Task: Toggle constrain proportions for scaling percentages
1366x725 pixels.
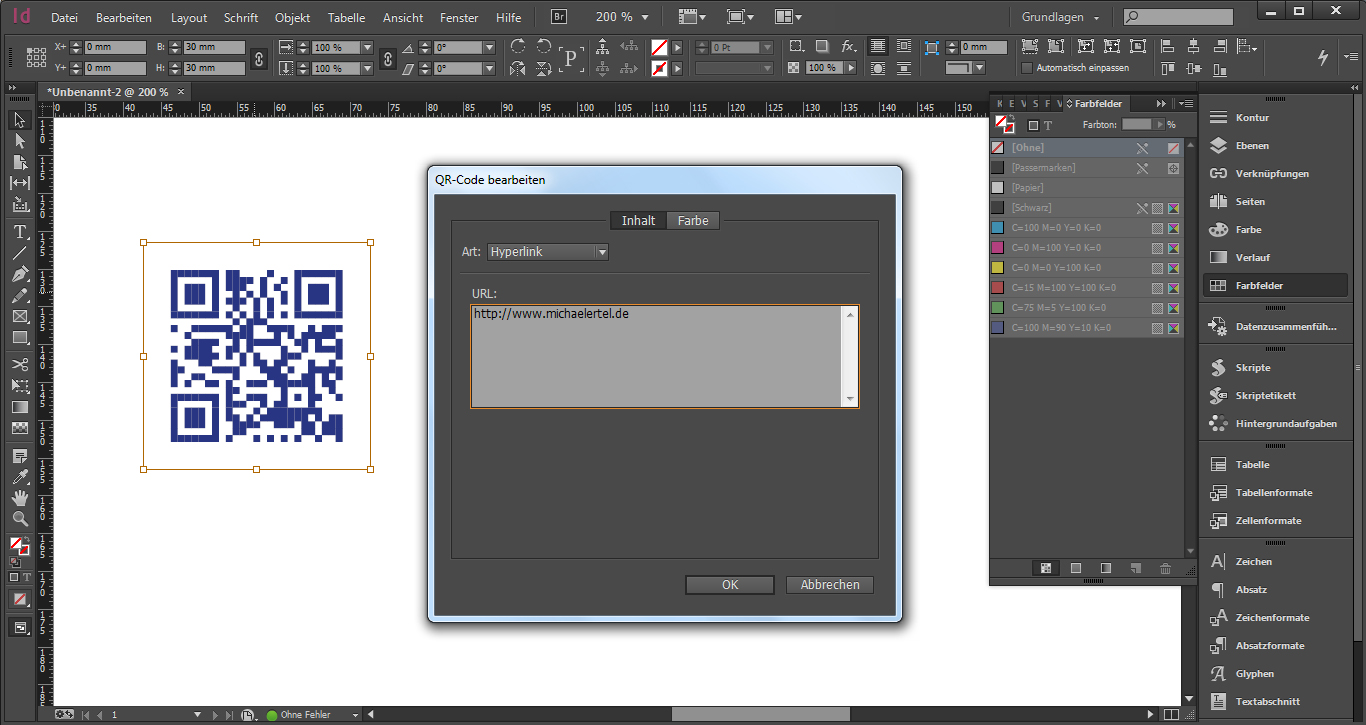Action: pos(388,58)
